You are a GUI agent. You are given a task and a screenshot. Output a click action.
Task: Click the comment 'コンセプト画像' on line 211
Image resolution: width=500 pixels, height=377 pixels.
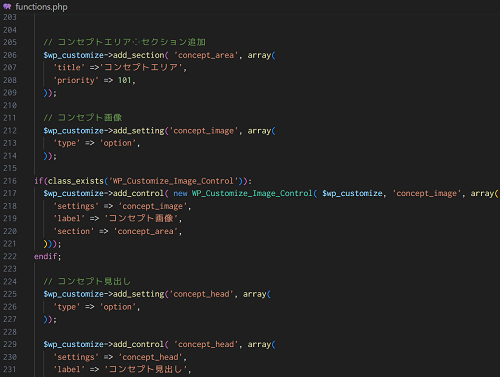[83, 118]
